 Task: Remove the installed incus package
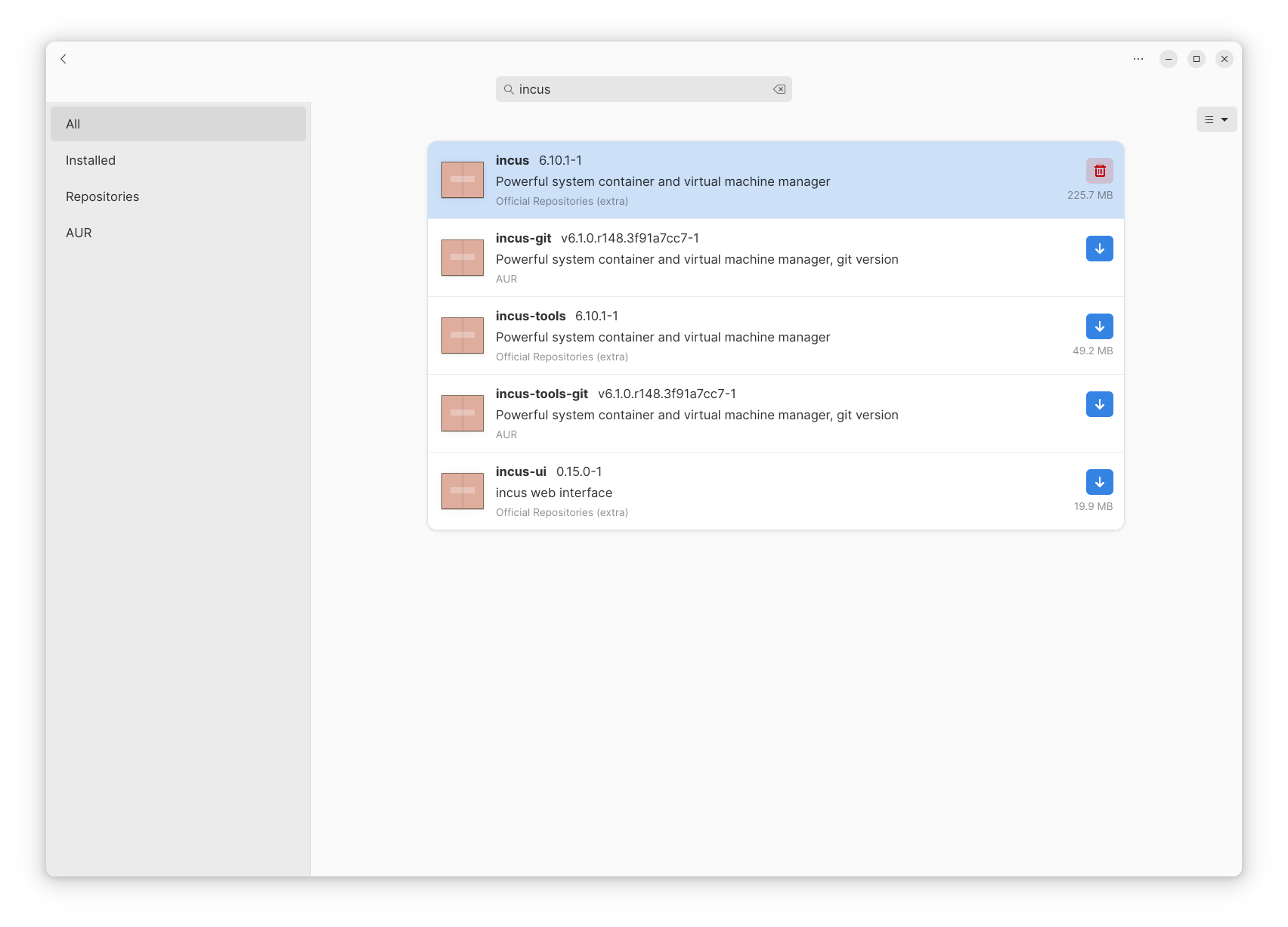click(1100, 171)
